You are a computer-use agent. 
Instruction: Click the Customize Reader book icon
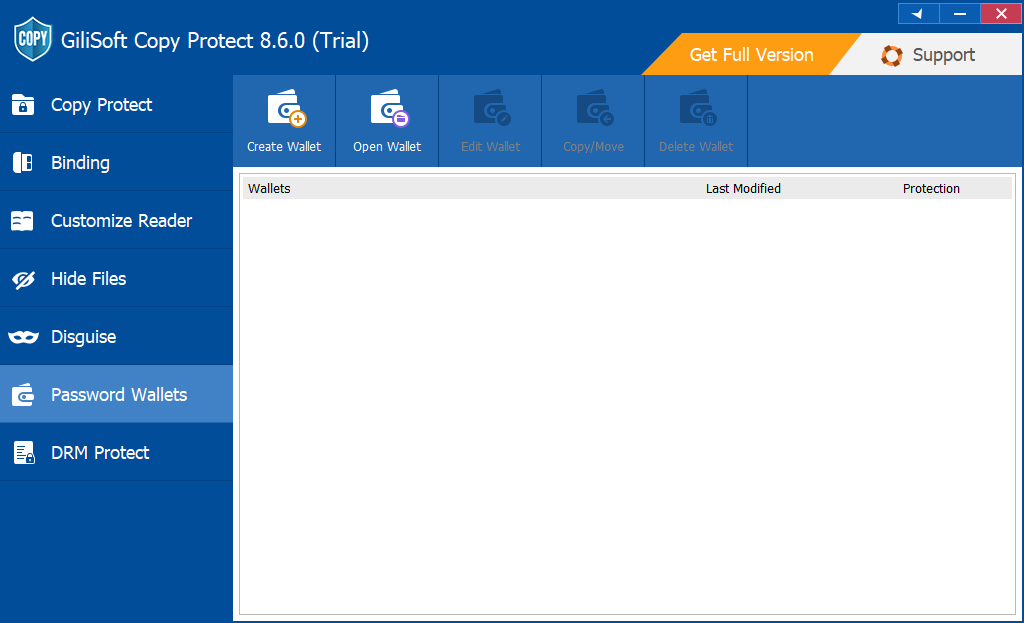tap(22, 221)
